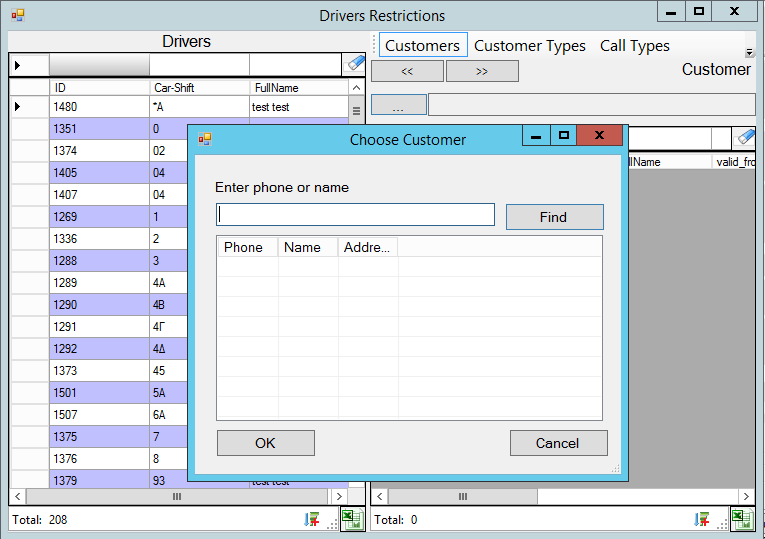Open the tab strip overflow dropdown arrow

click(x=749, y=52)
